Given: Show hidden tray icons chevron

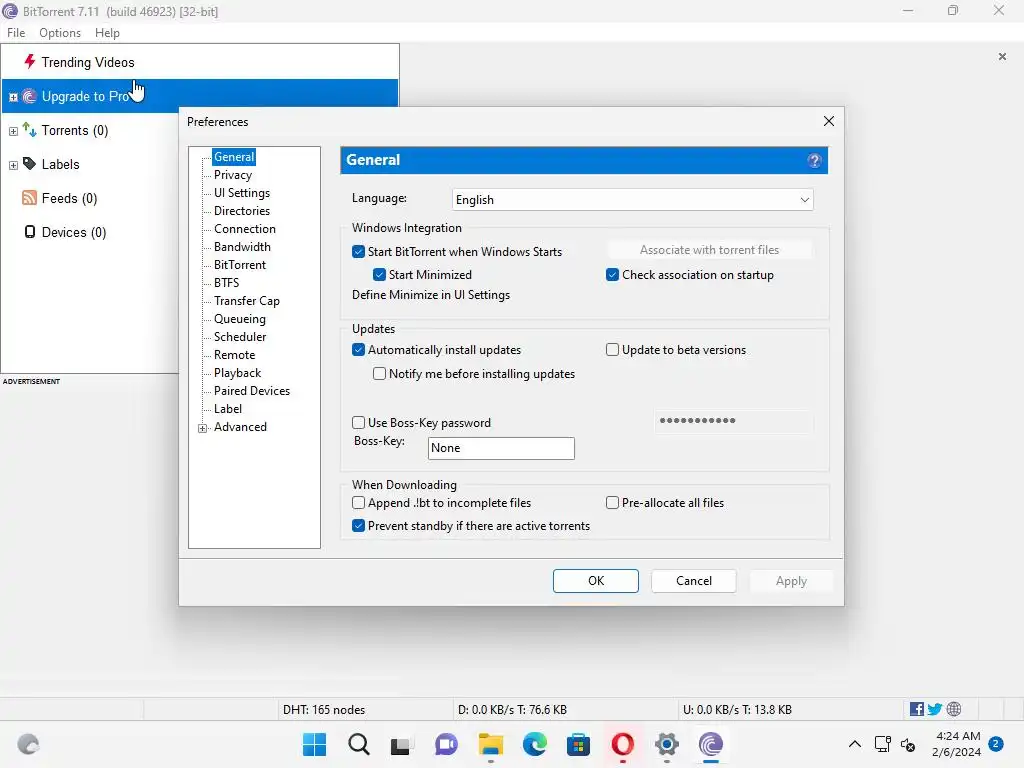Looking at the screenshot, I should click(x=854, y=744).
